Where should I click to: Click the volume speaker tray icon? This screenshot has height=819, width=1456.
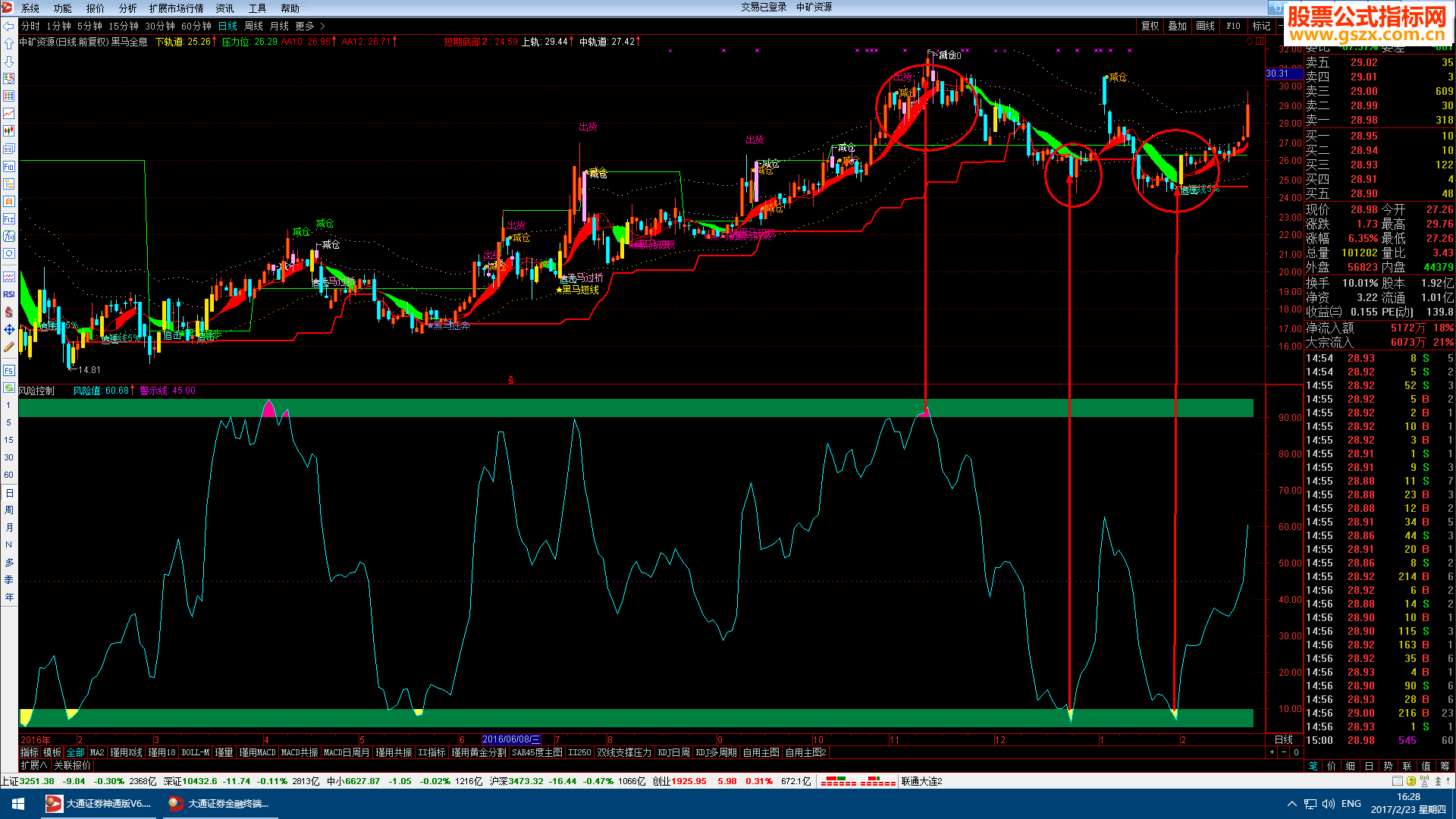click(1329, 804)
